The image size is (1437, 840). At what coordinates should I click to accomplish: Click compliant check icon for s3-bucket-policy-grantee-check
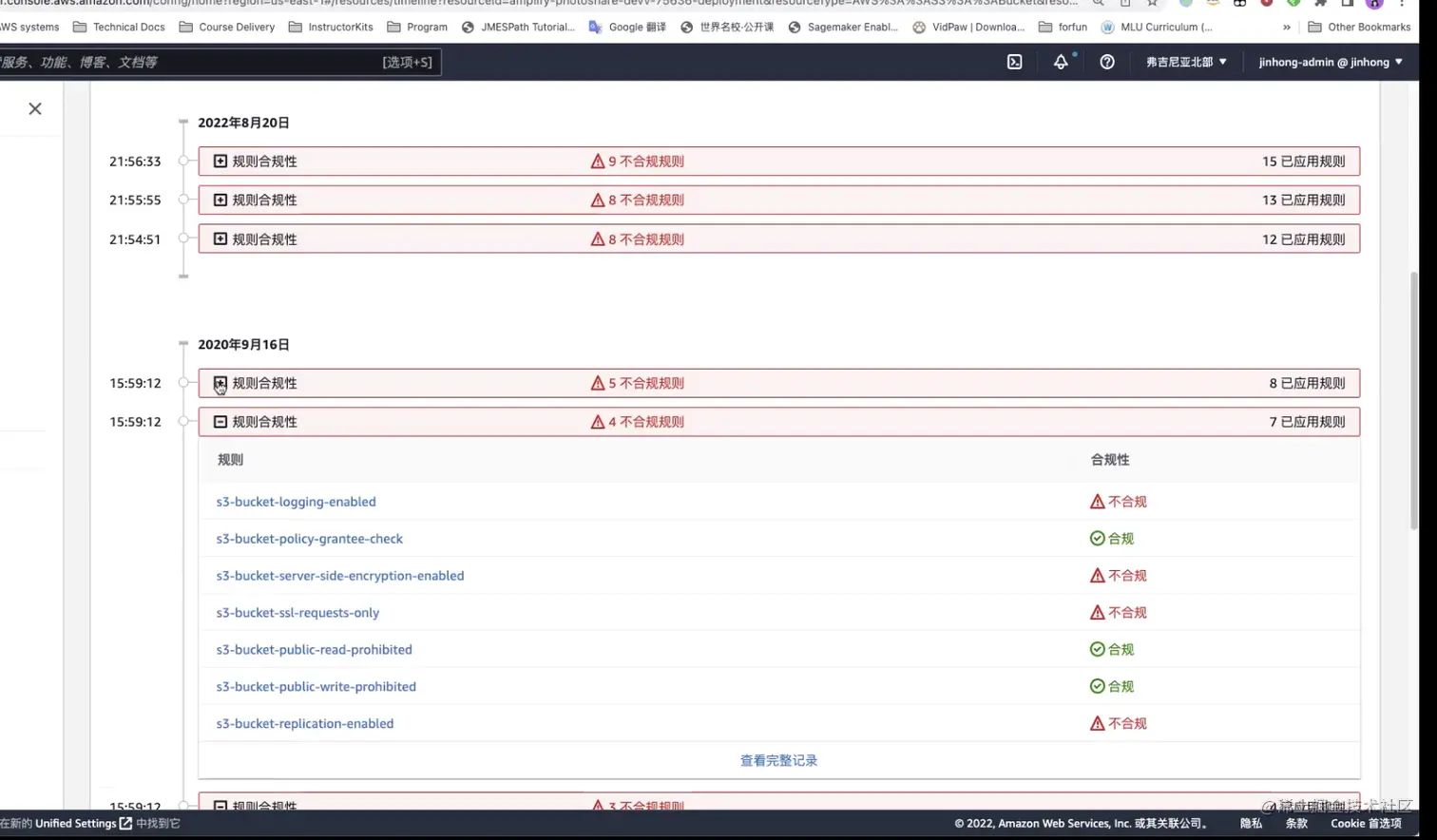pyautogui.click(x=1097, y=539)
